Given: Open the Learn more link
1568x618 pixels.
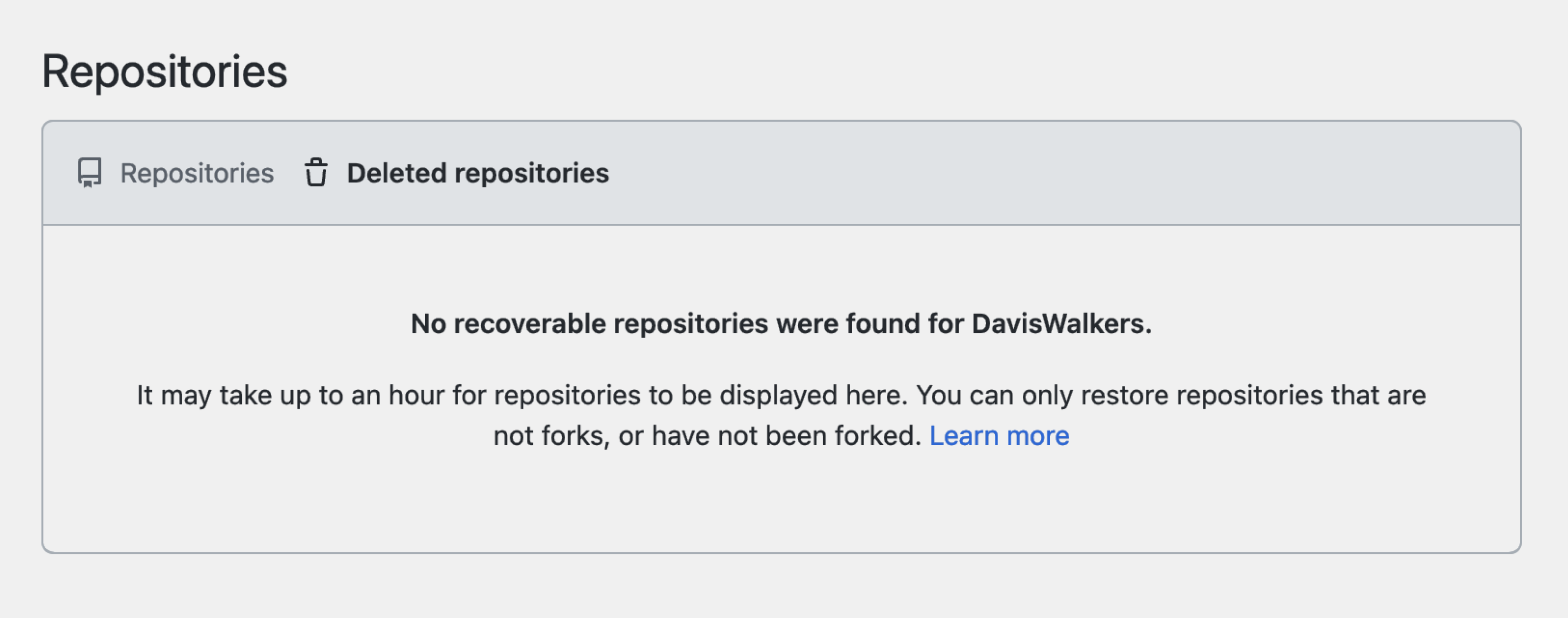Looking at the screenshot, I should [x=999, y=436].
